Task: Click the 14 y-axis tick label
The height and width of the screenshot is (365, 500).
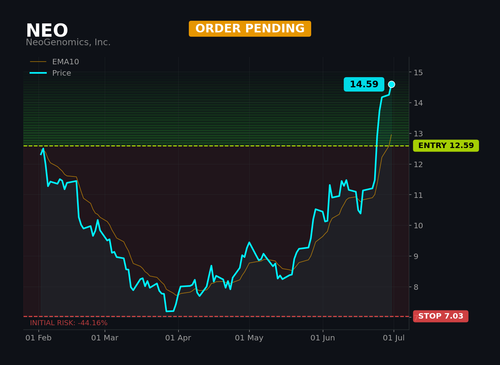Action: point(418,103)
